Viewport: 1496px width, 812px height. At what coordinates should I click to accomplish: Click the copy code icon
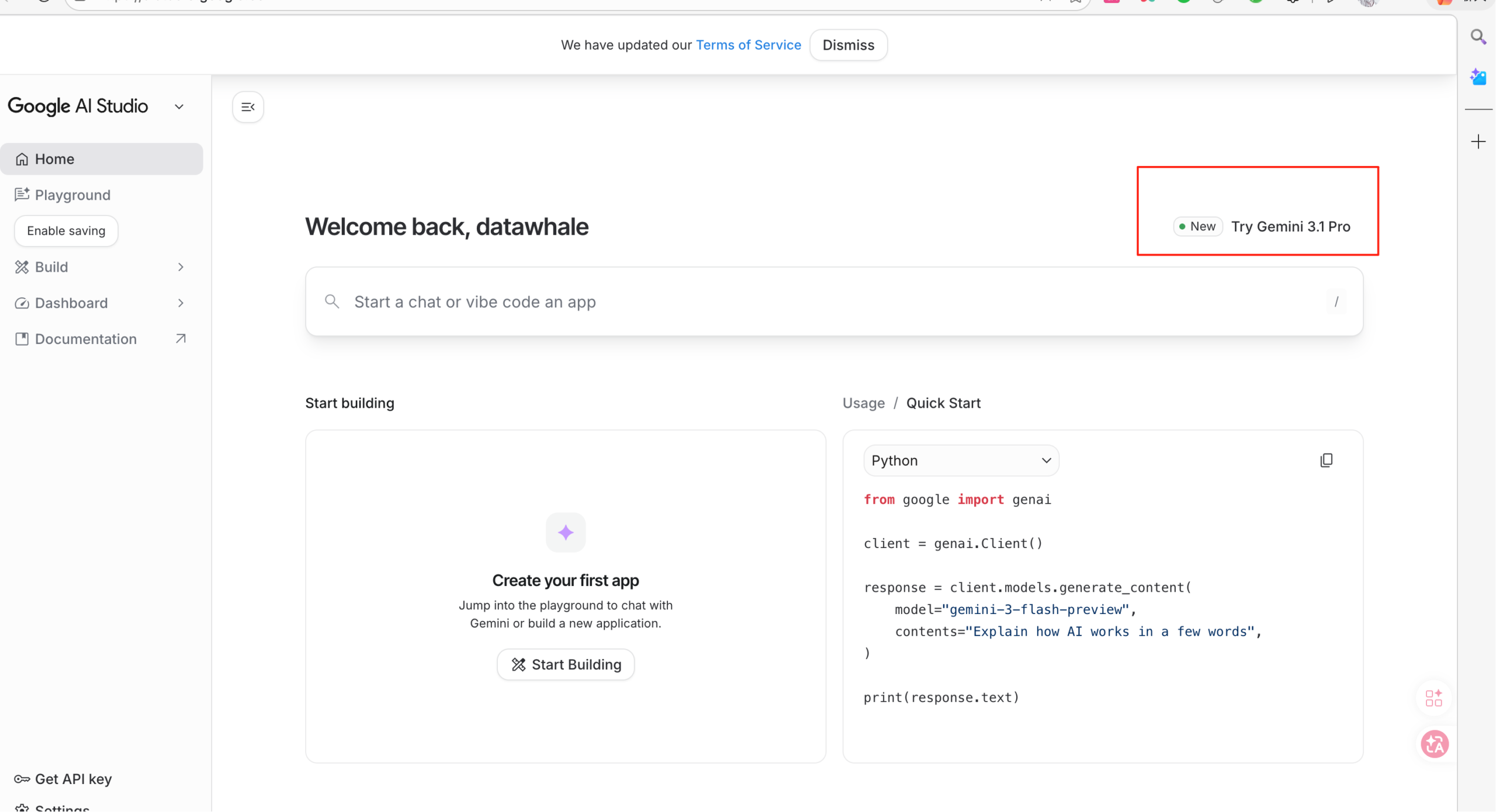click(x=1326, y=460)
